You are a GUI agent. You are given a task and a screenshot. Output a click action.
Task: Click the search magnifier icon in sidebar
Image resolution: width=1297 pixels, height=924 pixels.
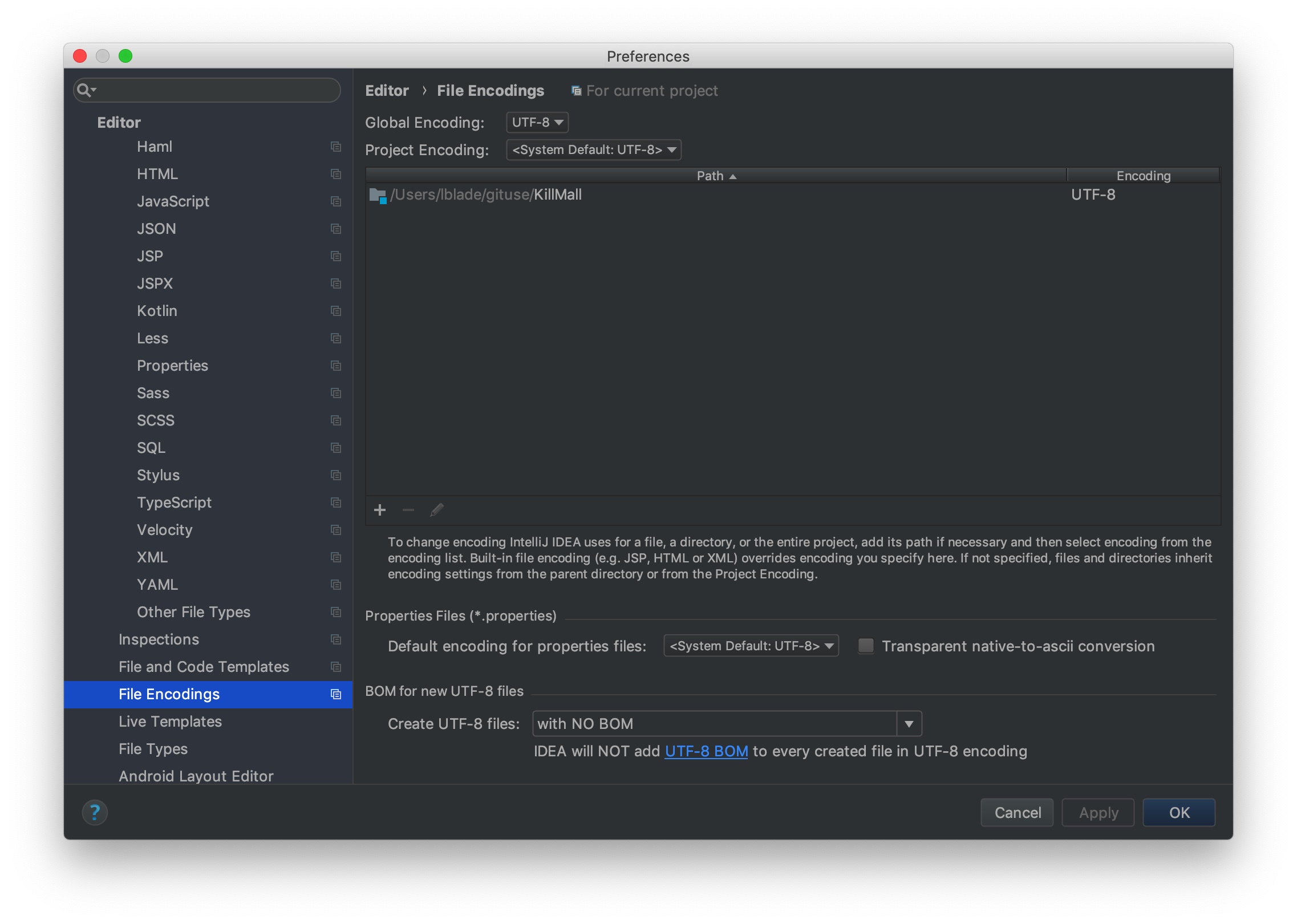85,90
